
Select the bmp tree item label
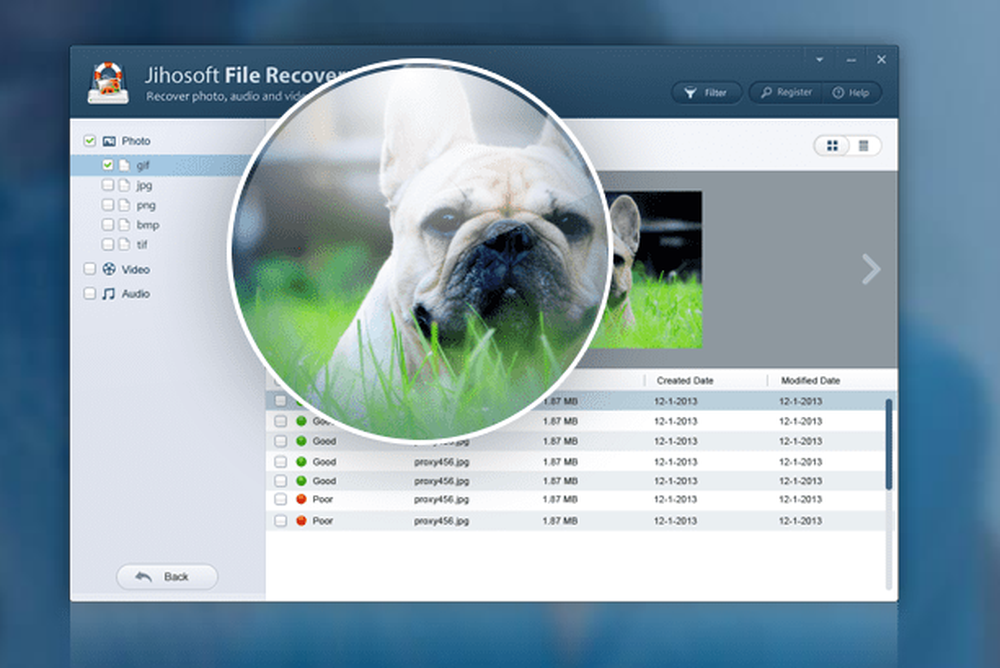147,225
